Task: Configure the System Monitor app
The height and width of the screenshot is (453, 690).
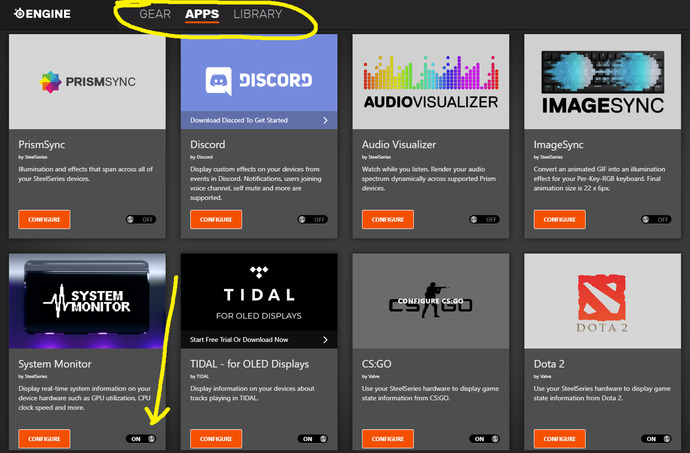Action: pyautogui.click(x=44, y=438)
